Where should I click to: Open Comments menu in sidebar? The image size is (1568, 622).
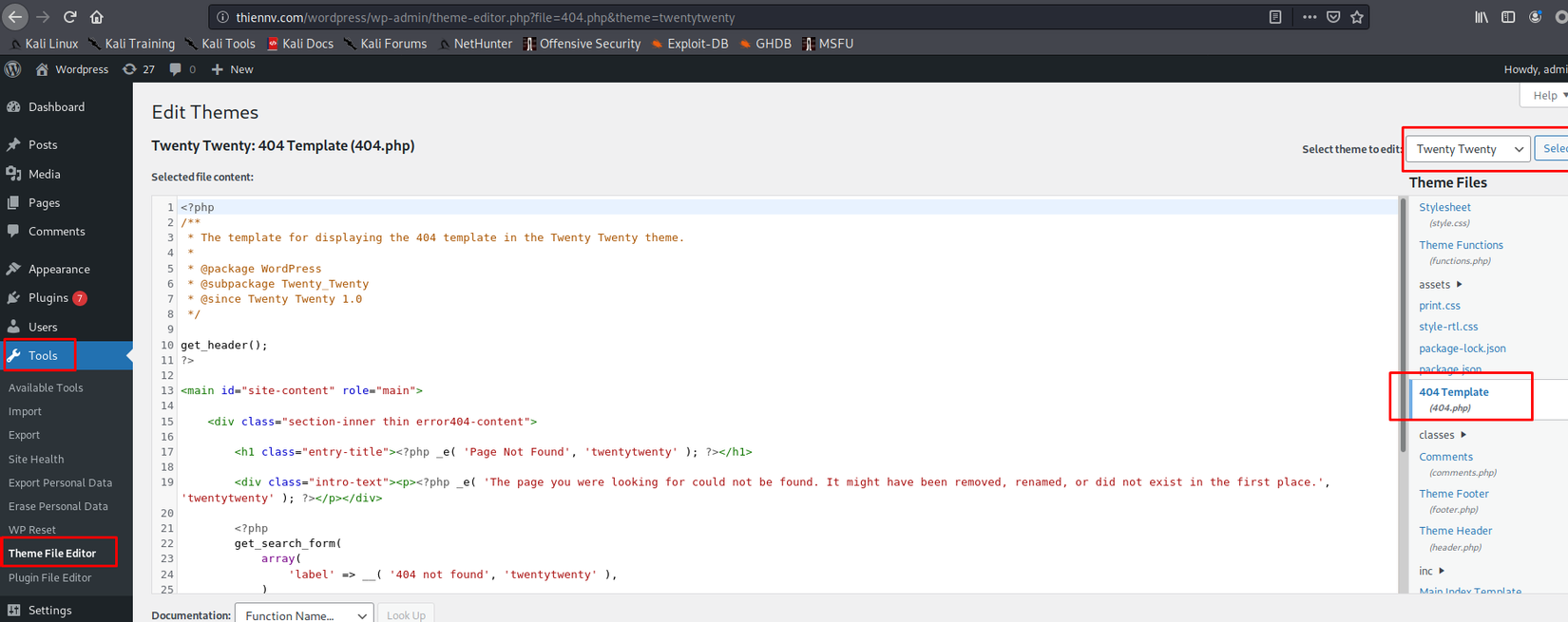pos(67,231)
